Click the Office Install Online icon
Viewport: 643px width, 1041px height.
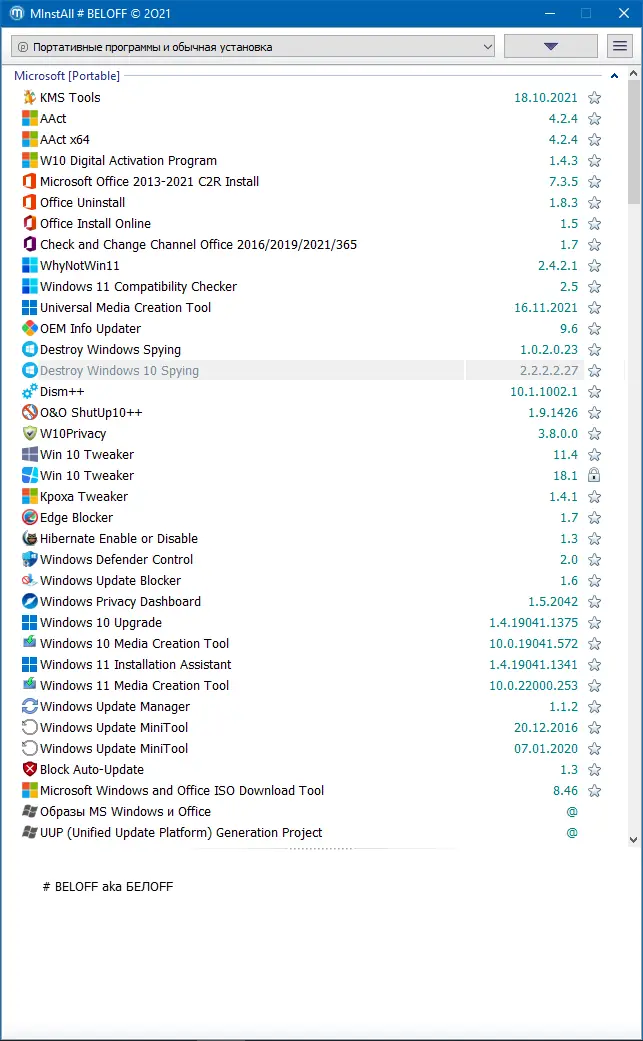(x=29, y=224)
